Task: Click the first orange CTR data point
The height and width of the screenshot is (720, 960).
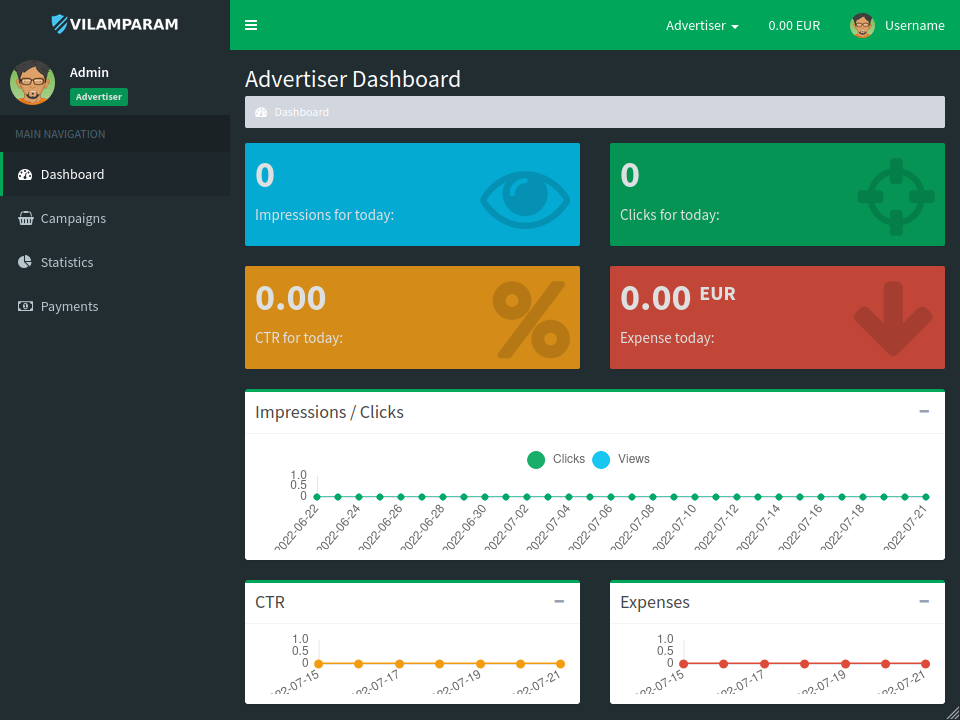Action: tap(318, 664)
